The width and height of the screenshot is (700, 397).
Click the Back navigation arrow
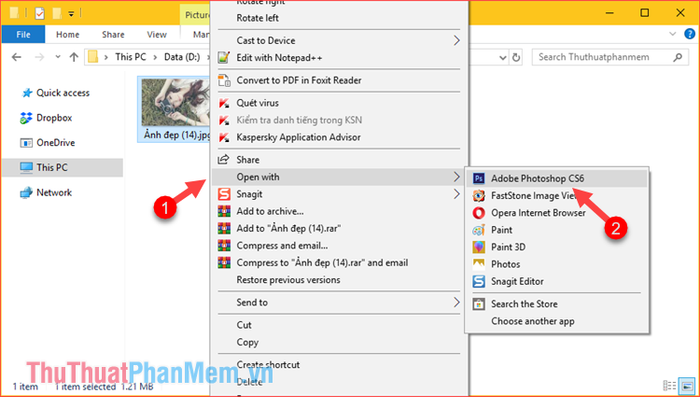[16, 57]
